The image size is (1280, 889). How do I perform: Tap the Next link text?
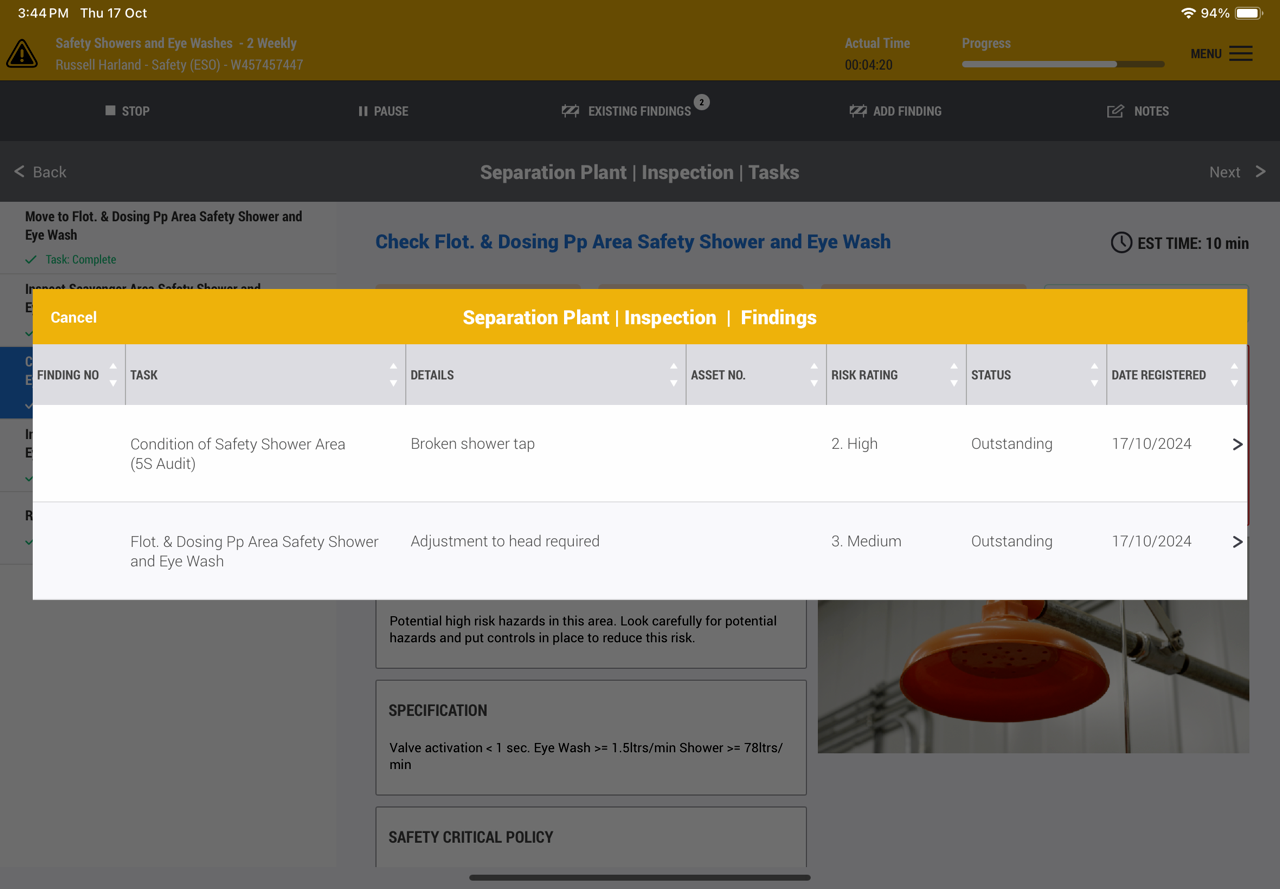[x=1224, y=172]
